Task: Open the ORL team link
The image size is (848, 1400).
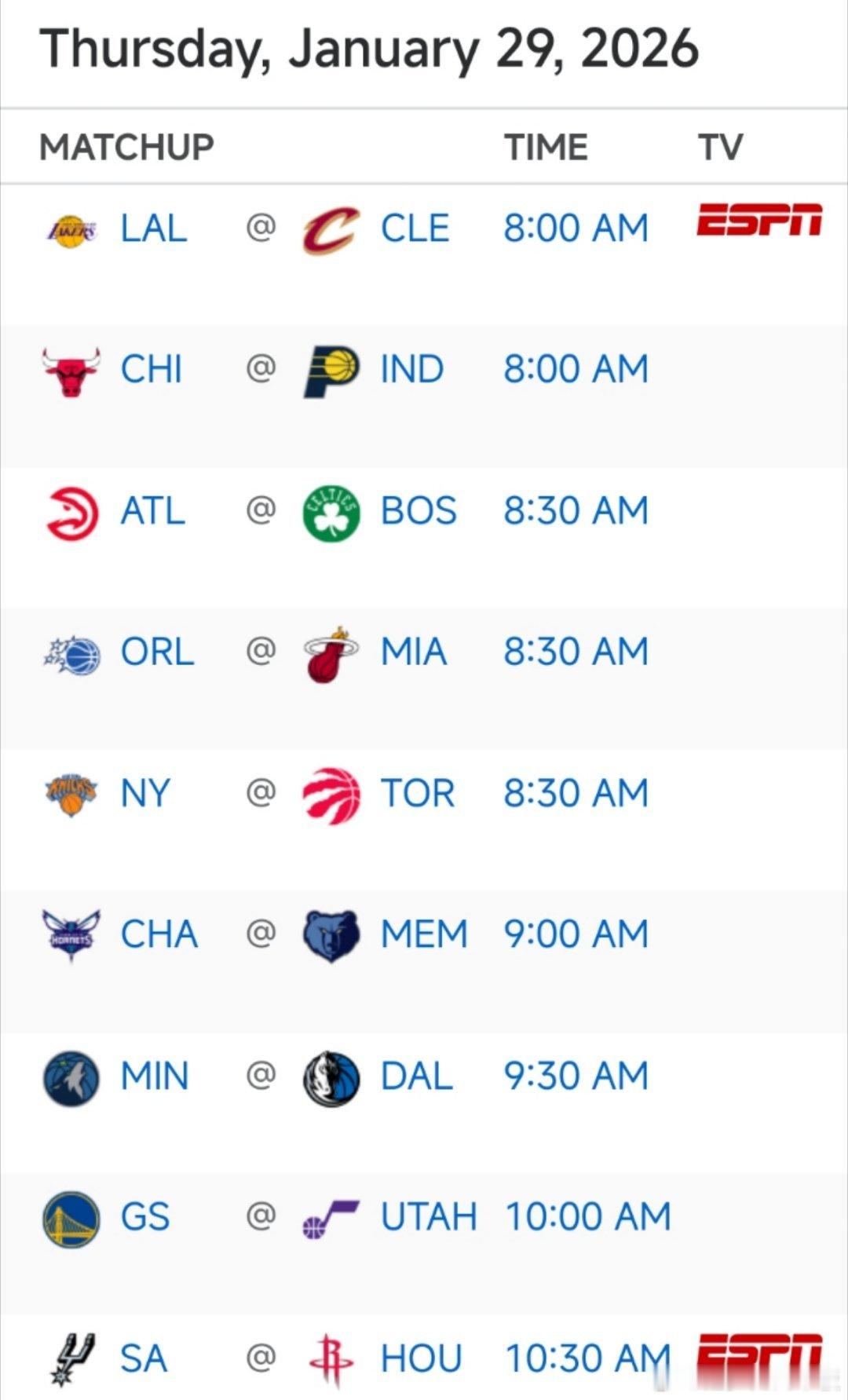Action: (157, 652)
